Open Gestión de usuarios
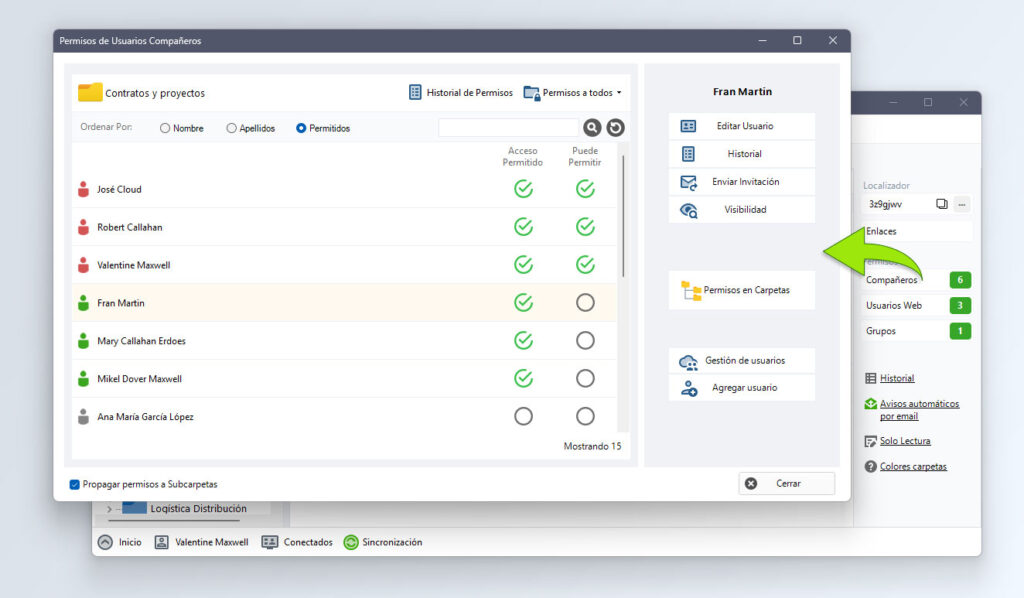This screenshot has height=598, width=1024. pos(741,360)
